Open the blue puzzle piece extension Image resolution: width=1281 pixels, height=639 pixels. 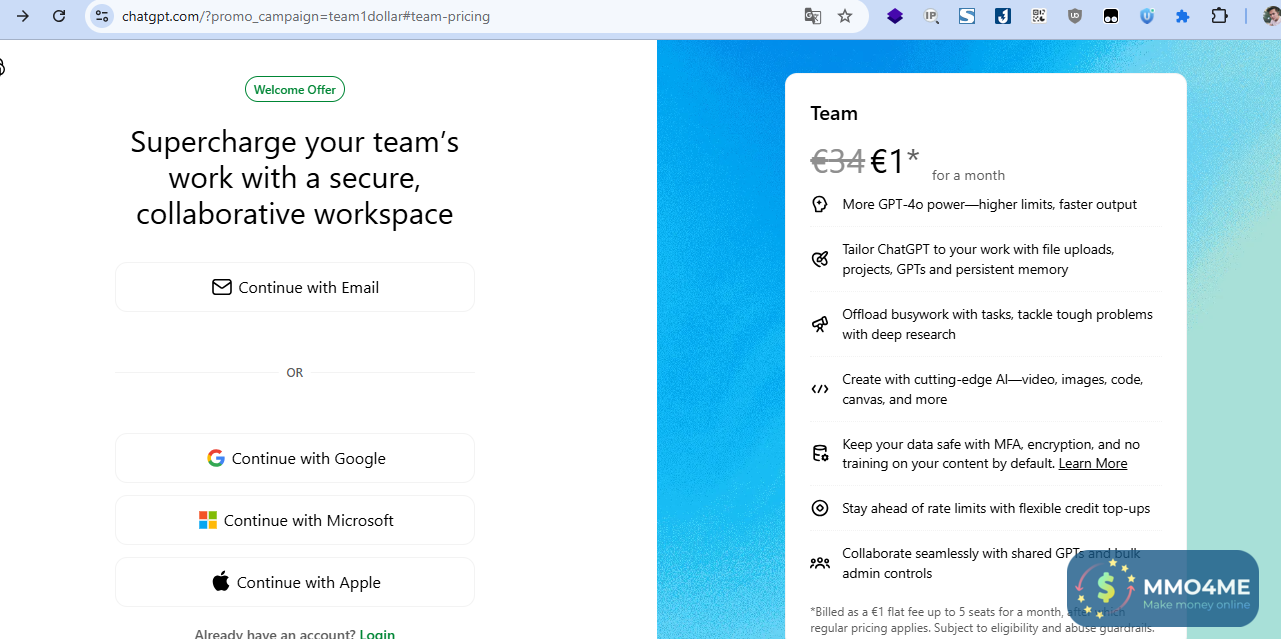tap(1183, 16)
